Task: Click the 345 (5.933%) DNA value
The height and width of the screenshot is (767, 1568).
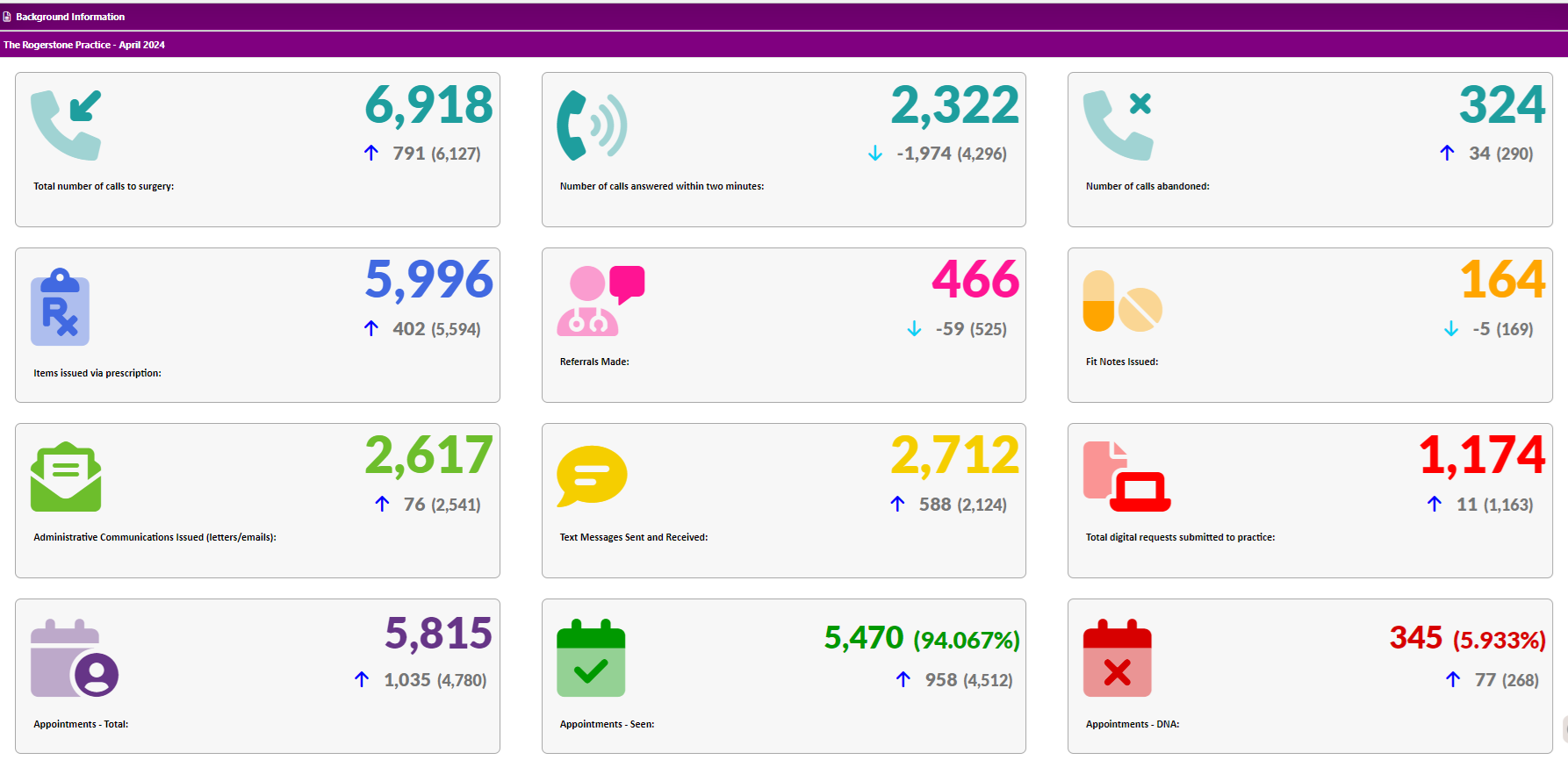Action: pyautogui.click(x=1467, y=638)
